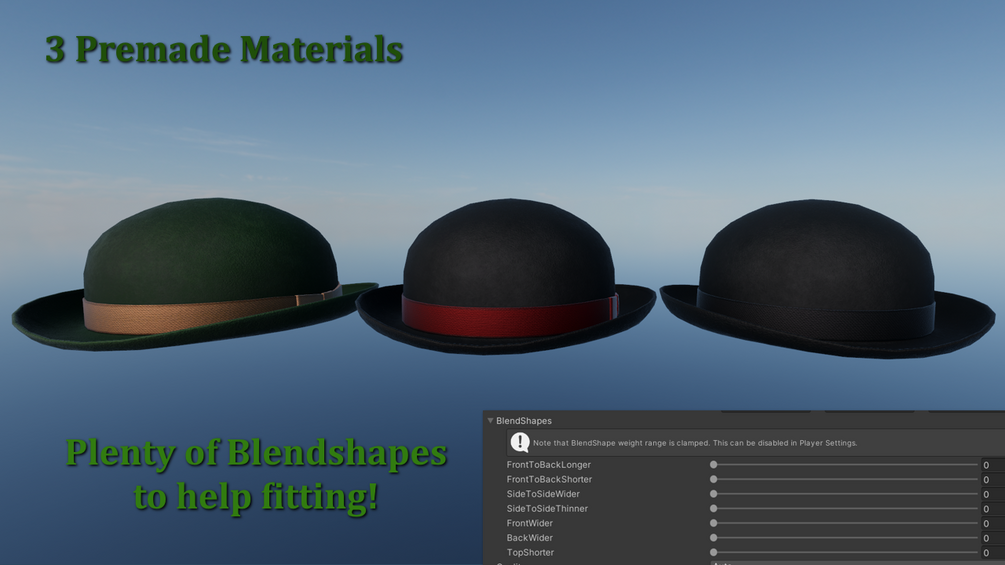Click the FrontWider value field

tap(993, 523)
